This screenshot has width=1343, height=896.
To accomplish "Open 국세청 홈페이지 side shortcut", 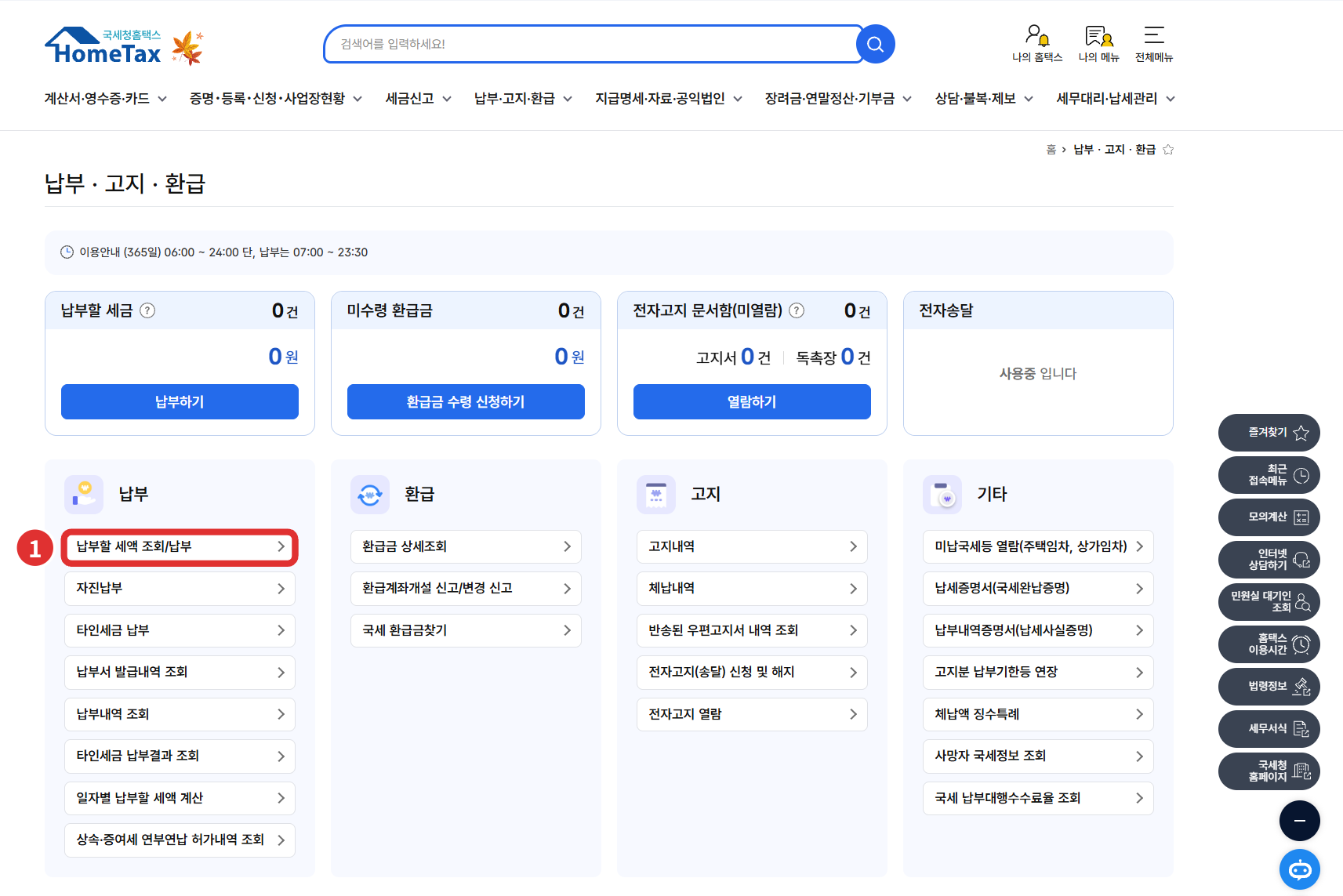I will (x=1269, y=771).
